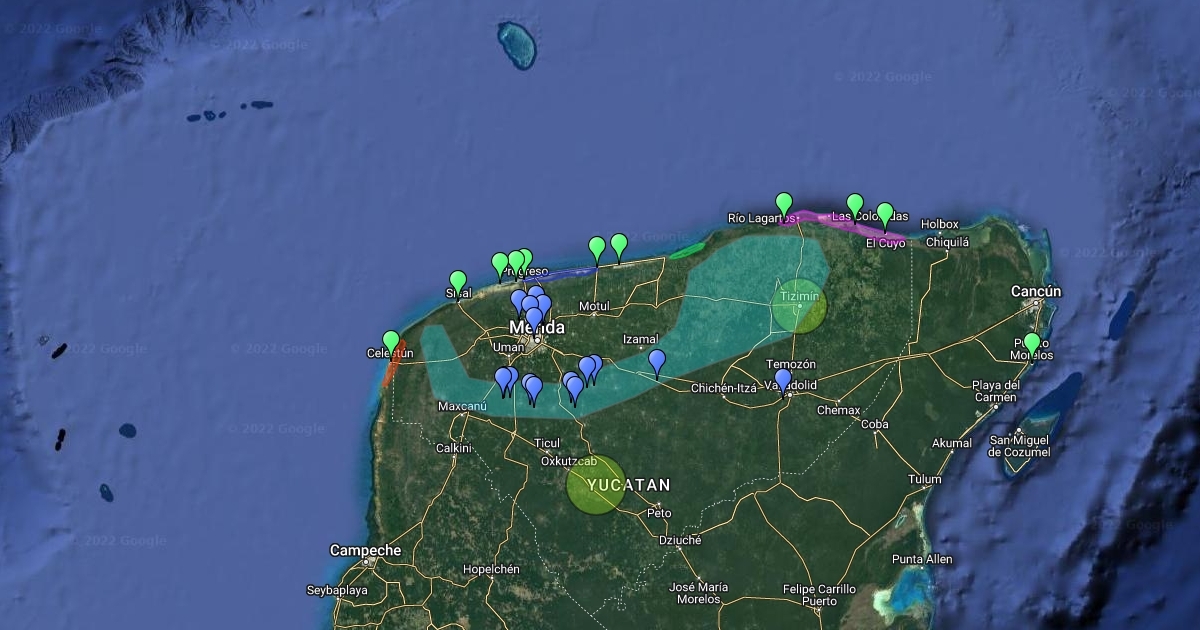1200x630 pixels.
Task: Open the Tulum place label
Action: [924, 479]
